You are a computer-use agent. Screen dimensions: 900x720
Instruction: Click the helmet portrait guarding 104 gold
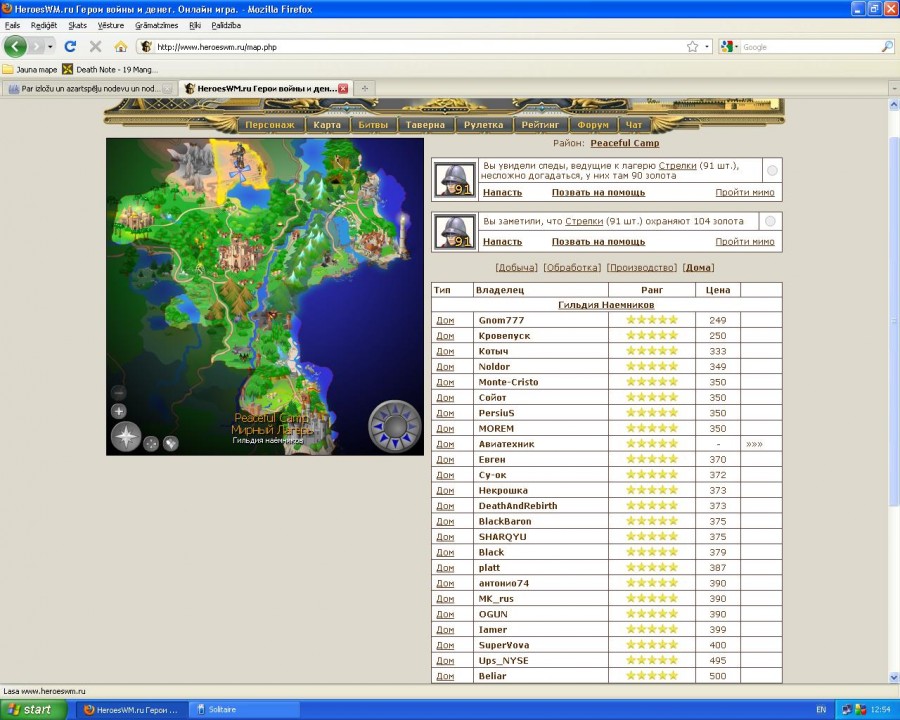pos(455,231)
